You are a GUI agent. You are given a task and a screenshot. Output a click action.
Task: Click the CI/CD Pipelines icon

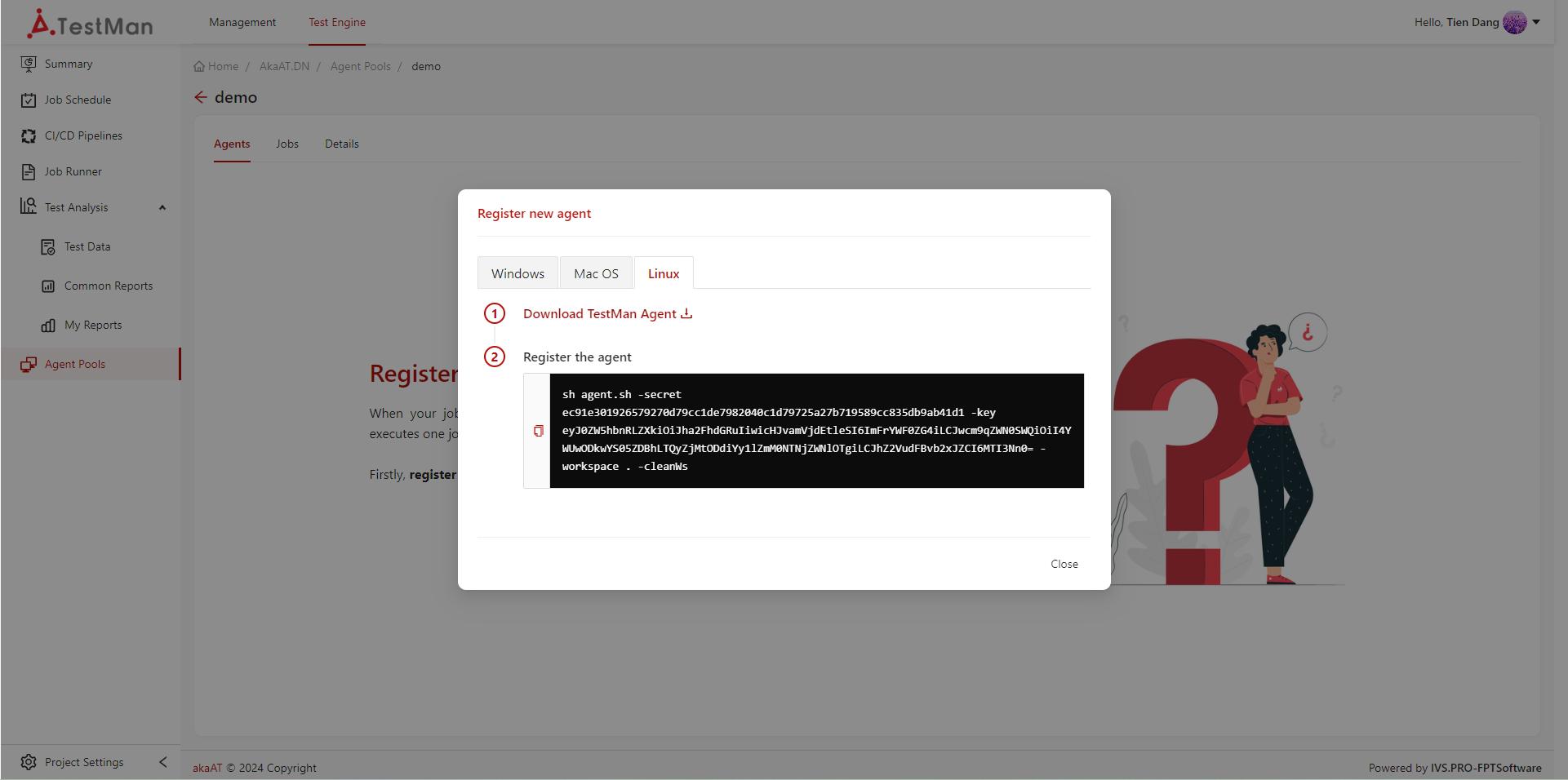click(x=29, y=135)
